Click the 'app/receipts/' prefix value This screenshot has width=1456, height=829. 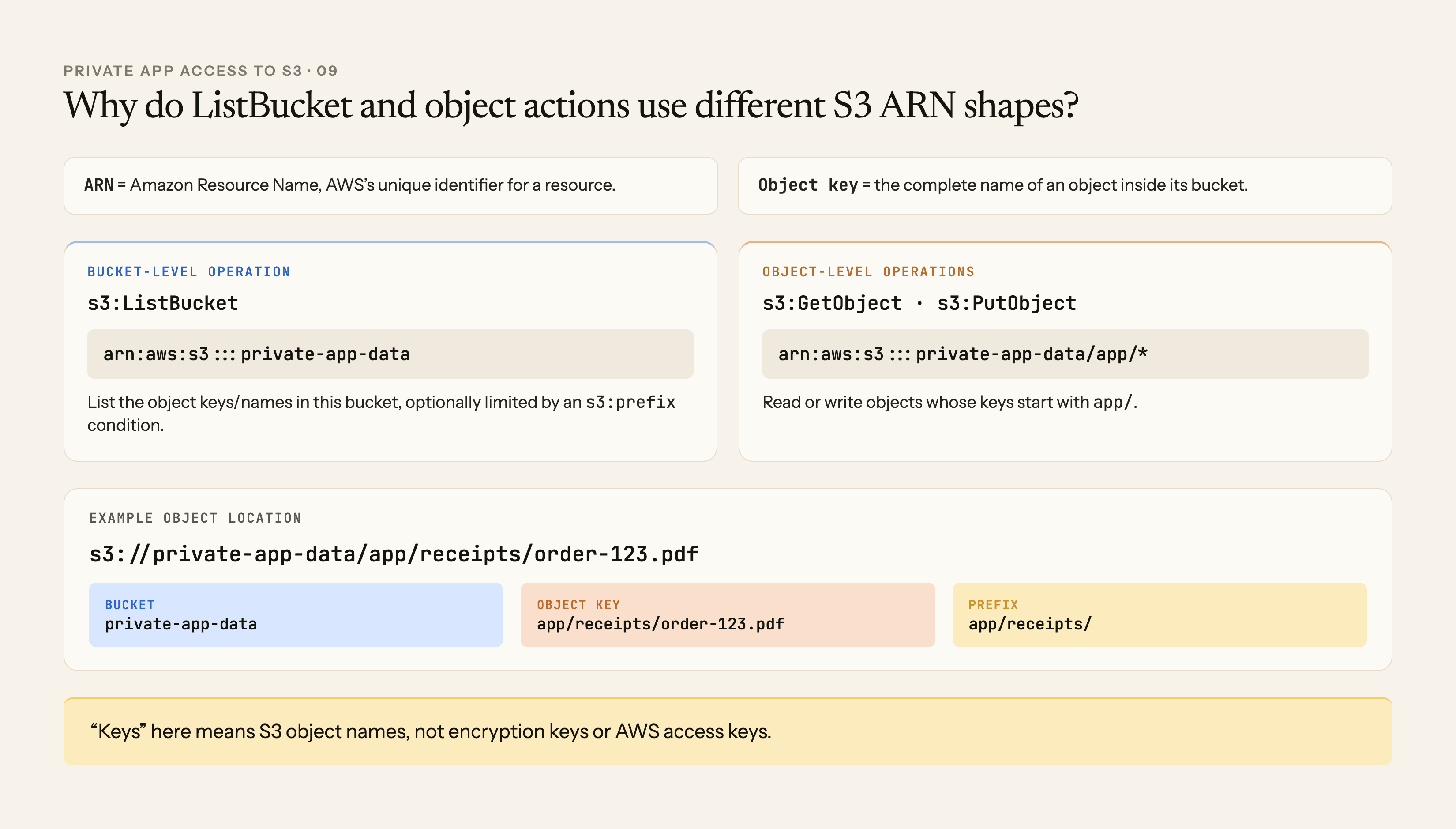[1030, 625]
